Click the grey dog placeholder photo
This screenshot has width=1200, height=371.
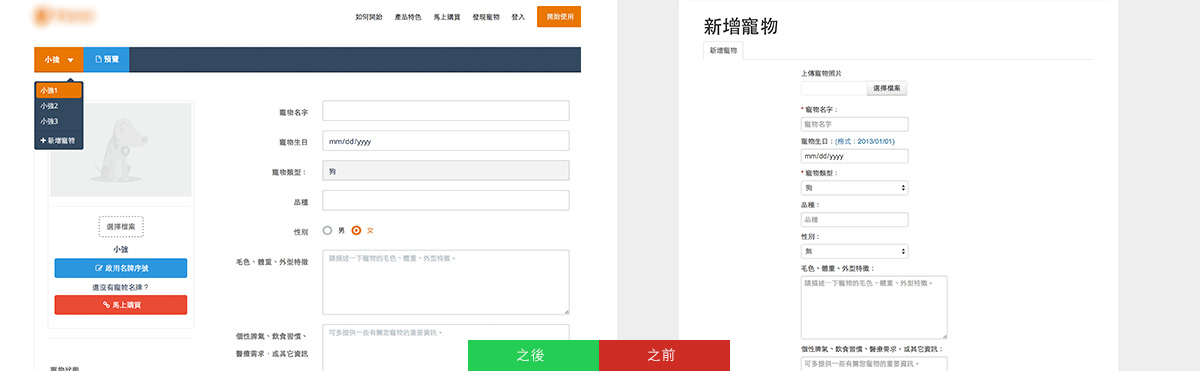pos(121,149)
